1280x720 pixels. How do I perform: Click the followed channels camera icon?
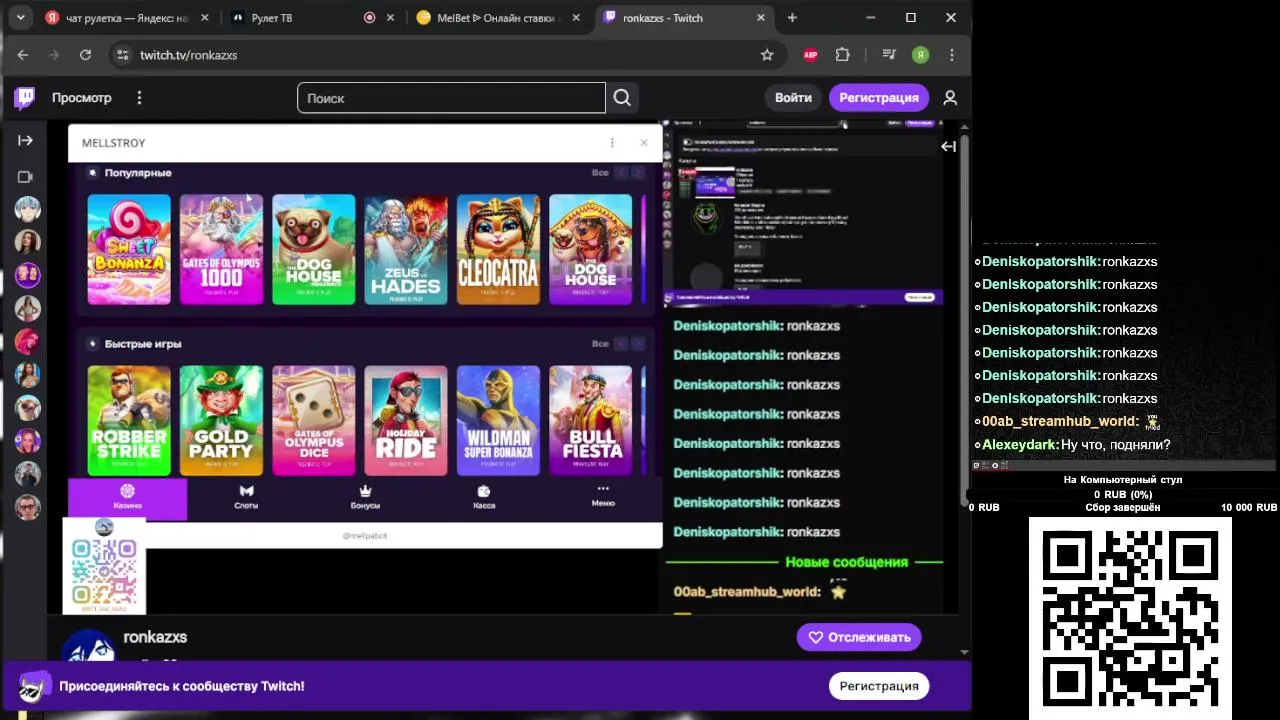pyautogui.click(x=26, y=177)
